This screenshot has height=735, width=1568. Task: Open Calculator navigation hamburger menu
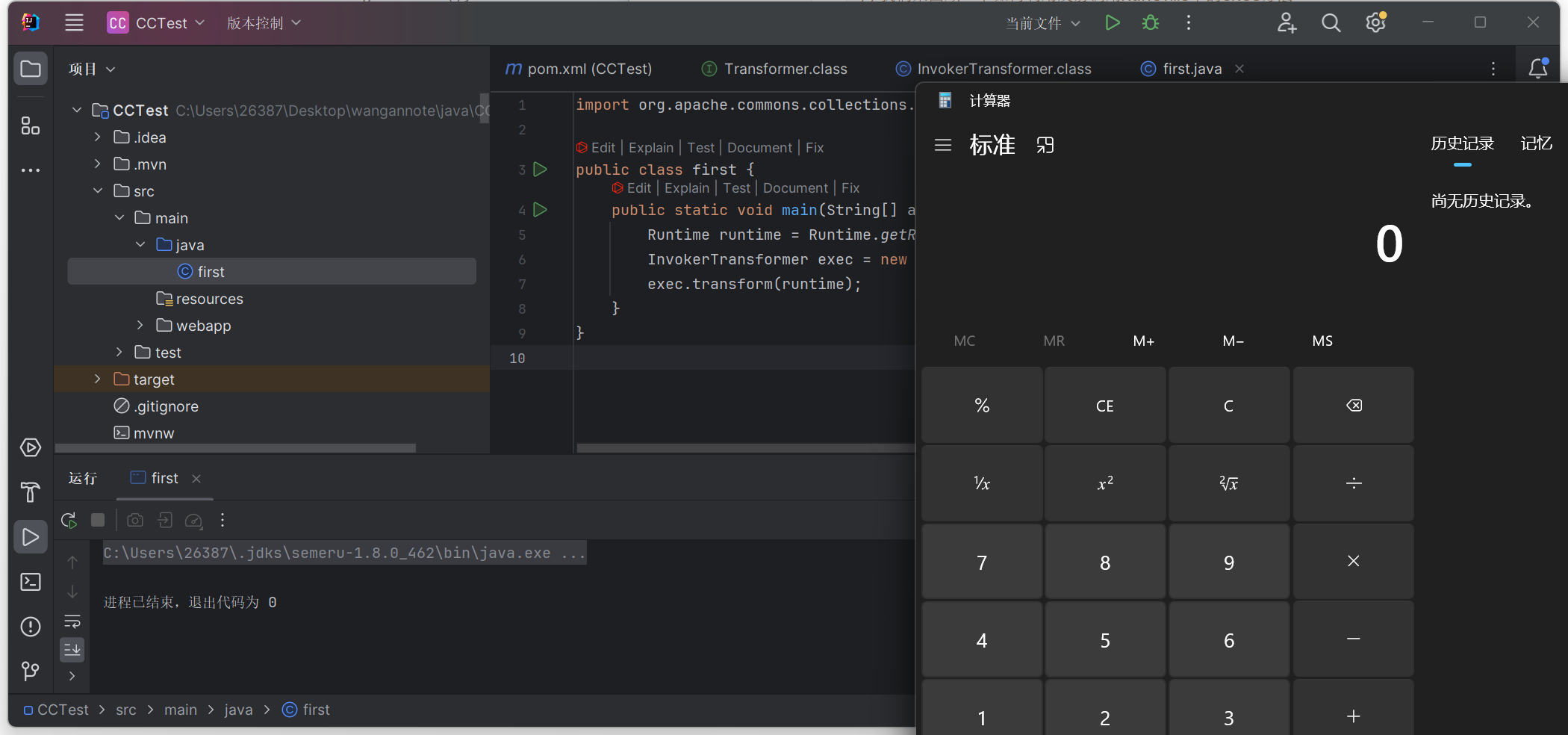(943, 145)
